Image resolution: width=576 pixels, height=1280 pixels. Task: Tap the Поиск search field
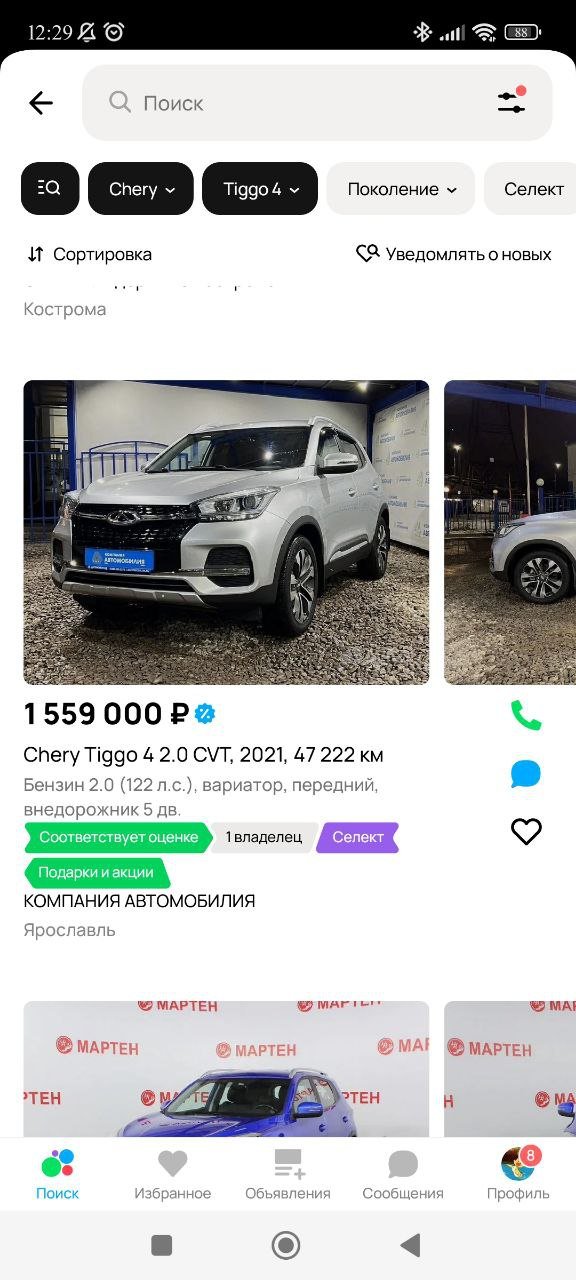[317, 102]
